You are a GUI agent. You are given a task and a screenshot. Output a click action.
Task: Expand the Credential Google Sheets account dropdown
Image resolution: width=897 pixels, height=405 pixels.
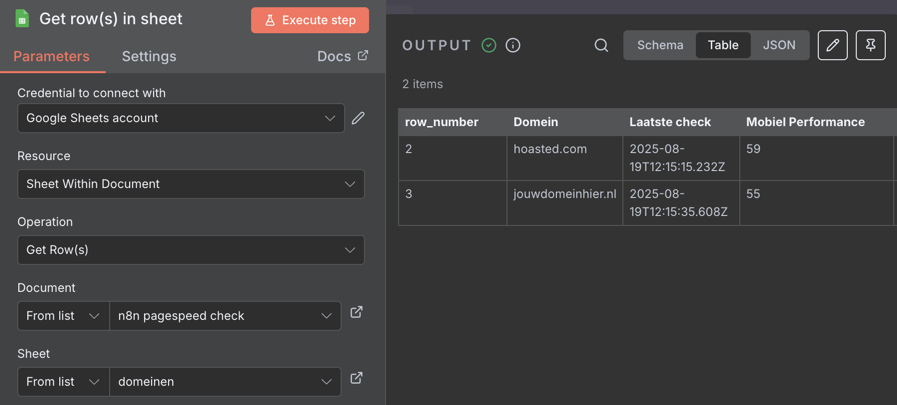[x=181, y=118]
